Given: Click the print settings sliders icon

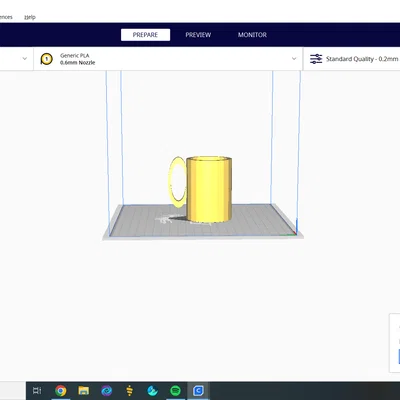Looking at the screenshot, I should 316,59.
